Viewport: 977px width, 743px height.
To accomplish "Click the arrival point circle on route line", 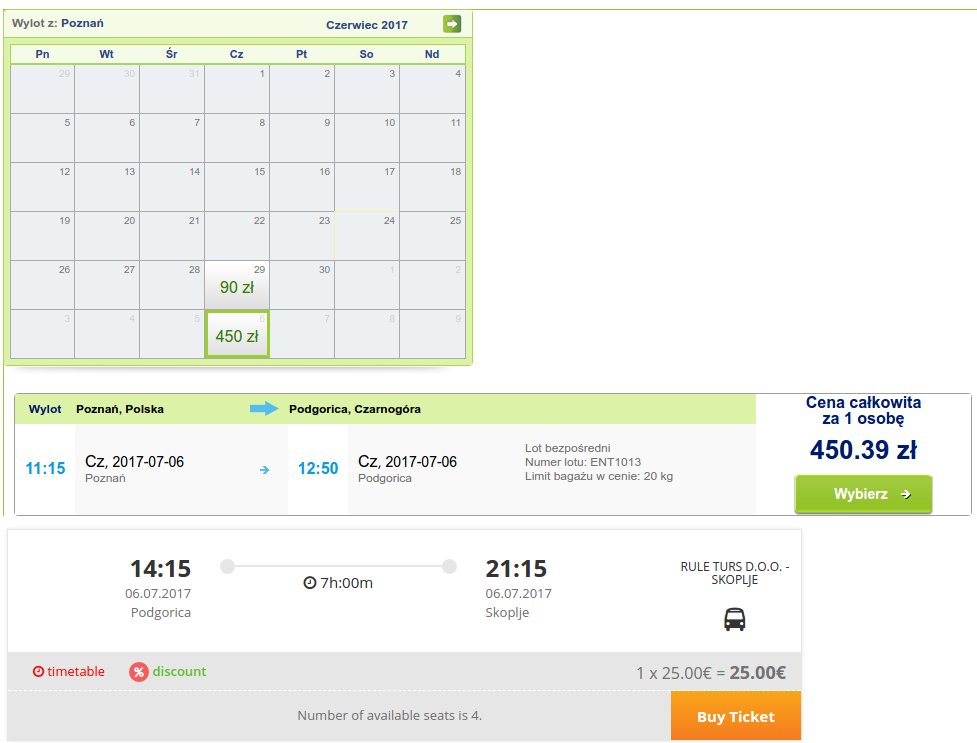I will (x=449, y=566).
